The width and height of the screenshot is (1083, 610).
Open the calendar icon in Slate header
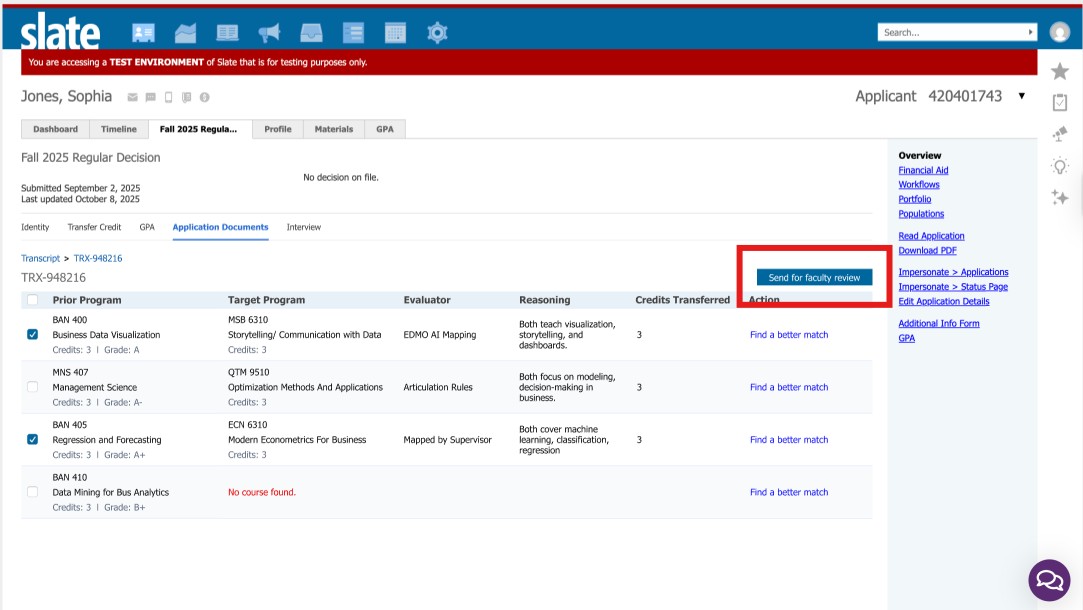pos(395,33)
